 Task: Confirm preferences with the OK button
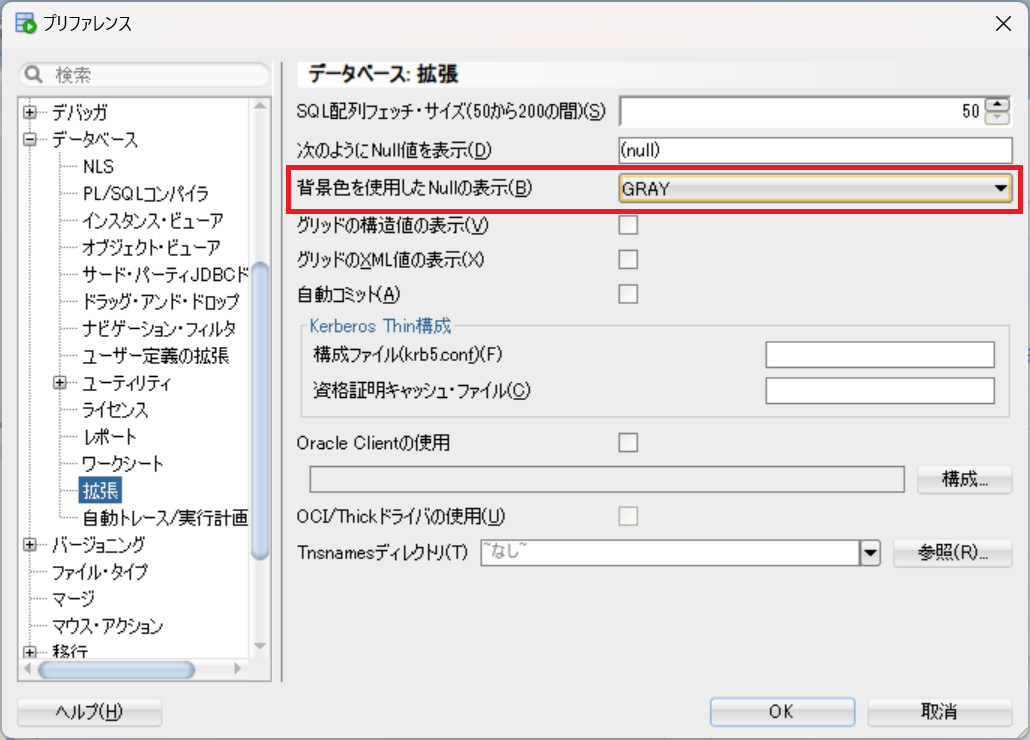click(x=782, y=711)
